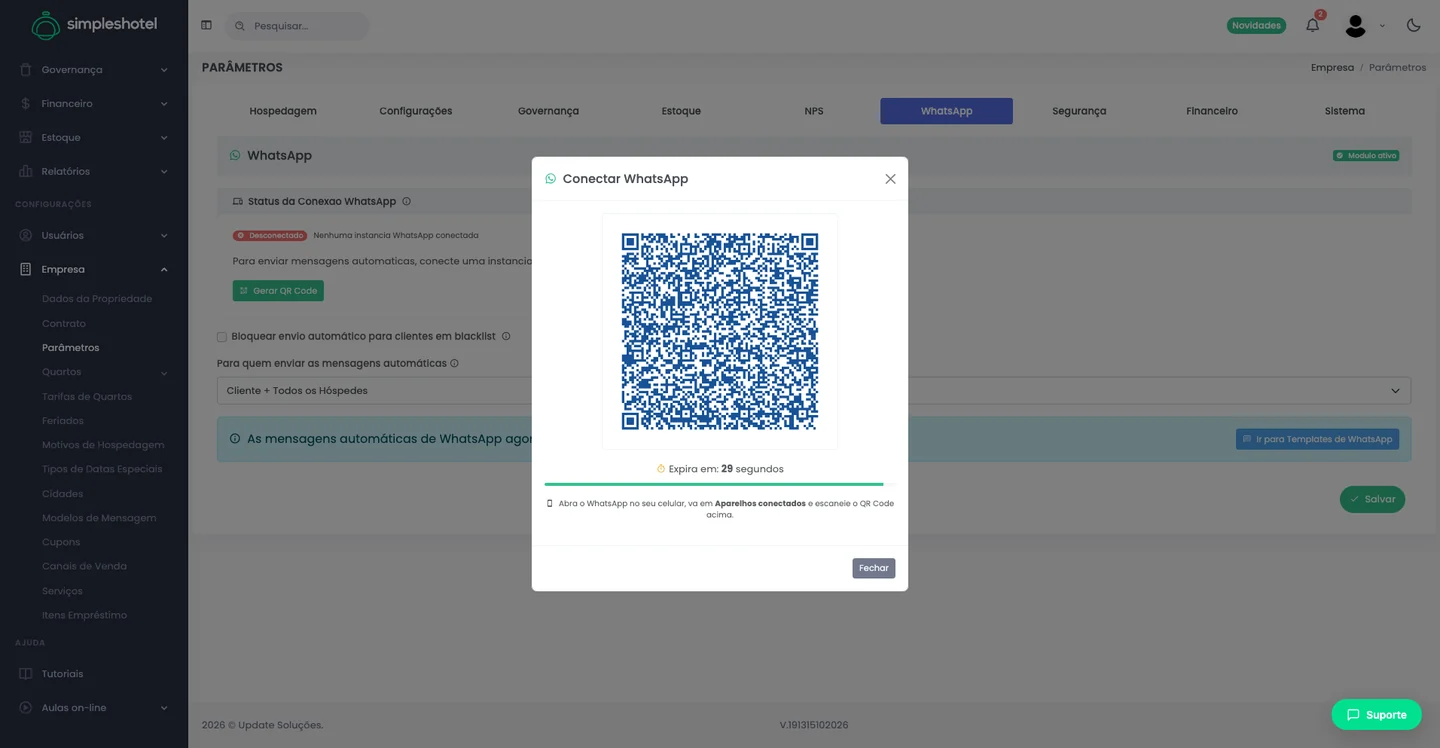Screen dimensions: 1440x748
Task: Expand the Governança sidebar menu
Action: pos(164,70)
